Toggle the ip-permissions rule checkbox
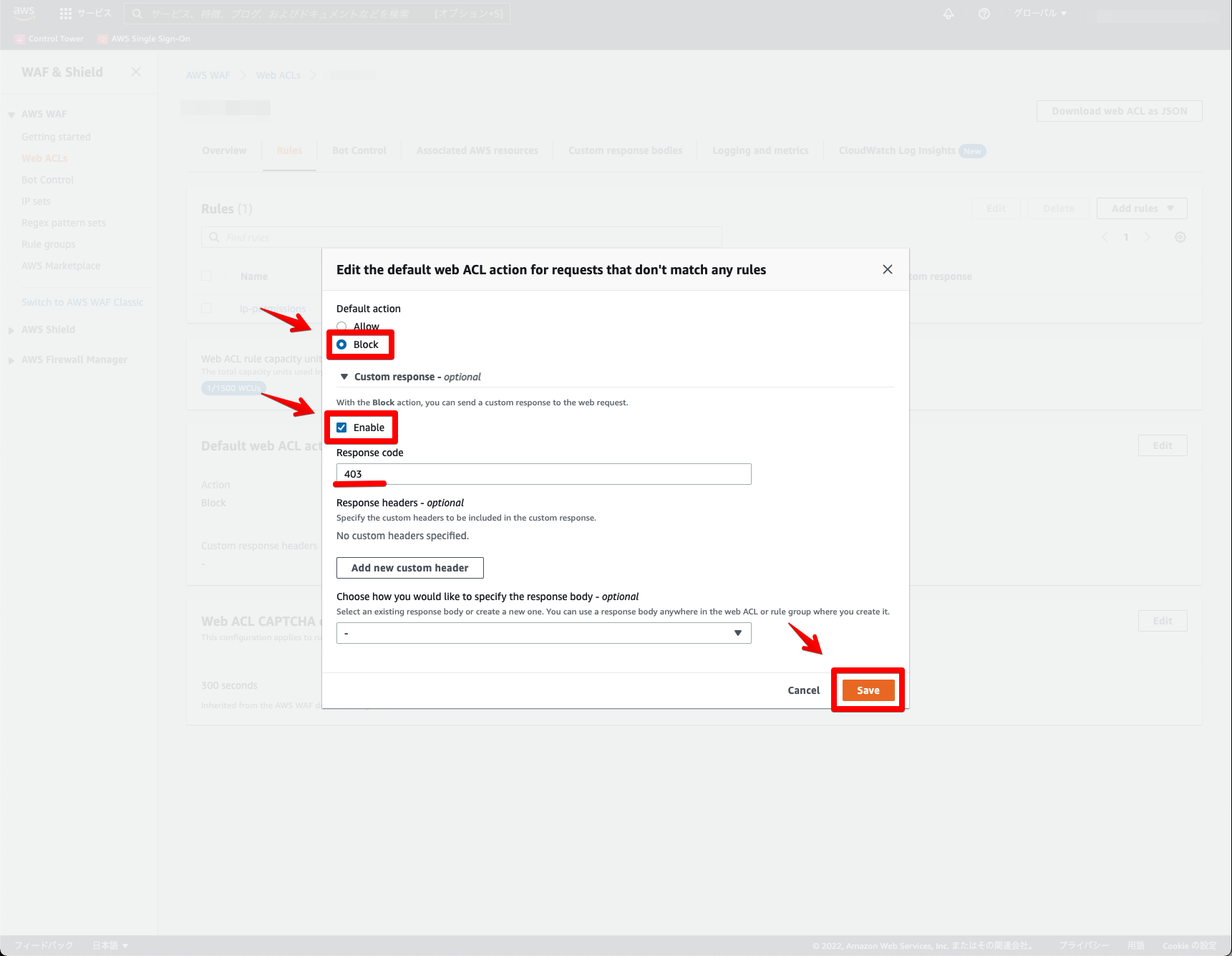This screenshot has height=956, width=1232. [206, 308]
